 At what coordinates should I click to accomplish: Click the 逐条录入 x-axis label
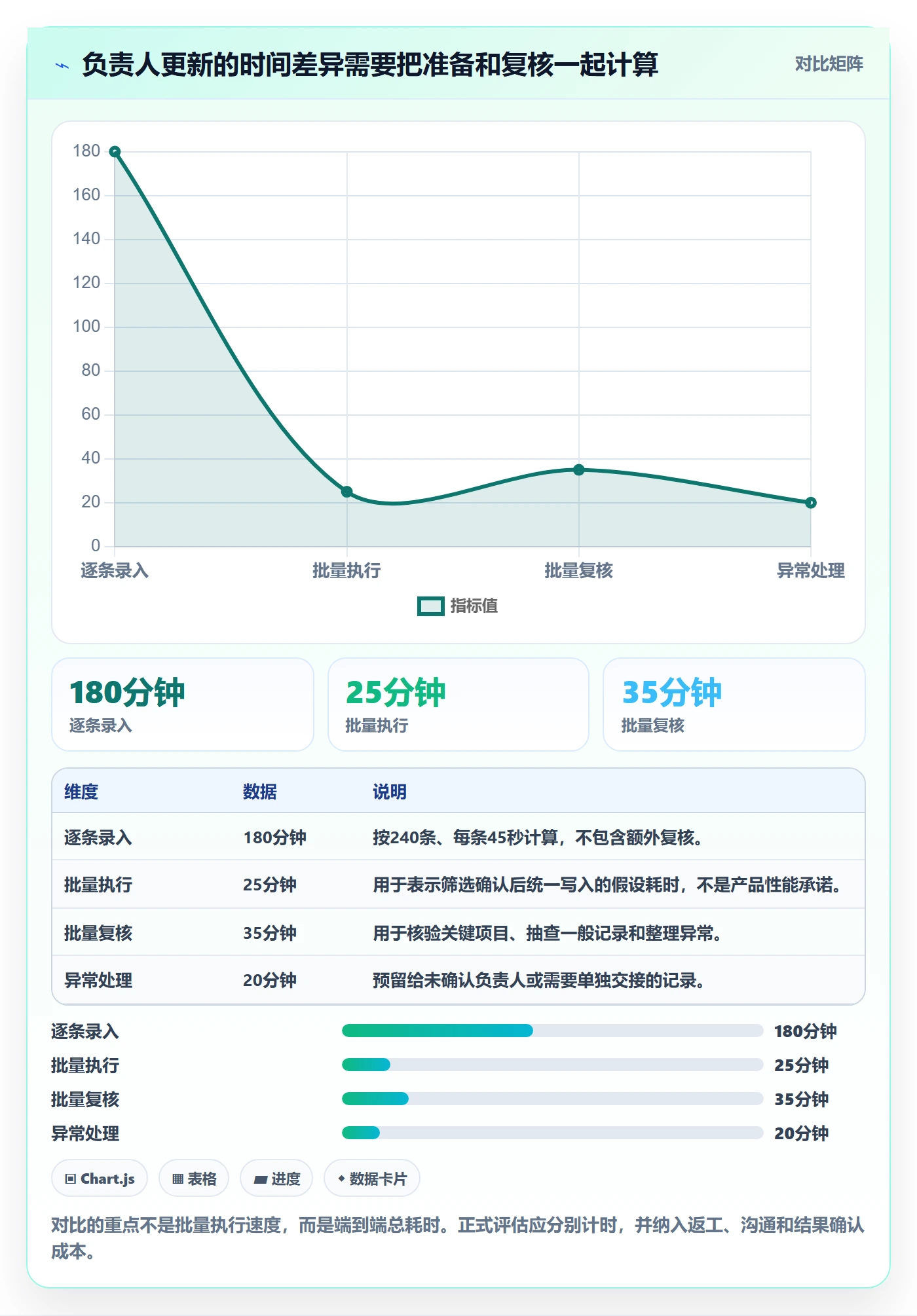pyautogui.click(x=115, y=571)
